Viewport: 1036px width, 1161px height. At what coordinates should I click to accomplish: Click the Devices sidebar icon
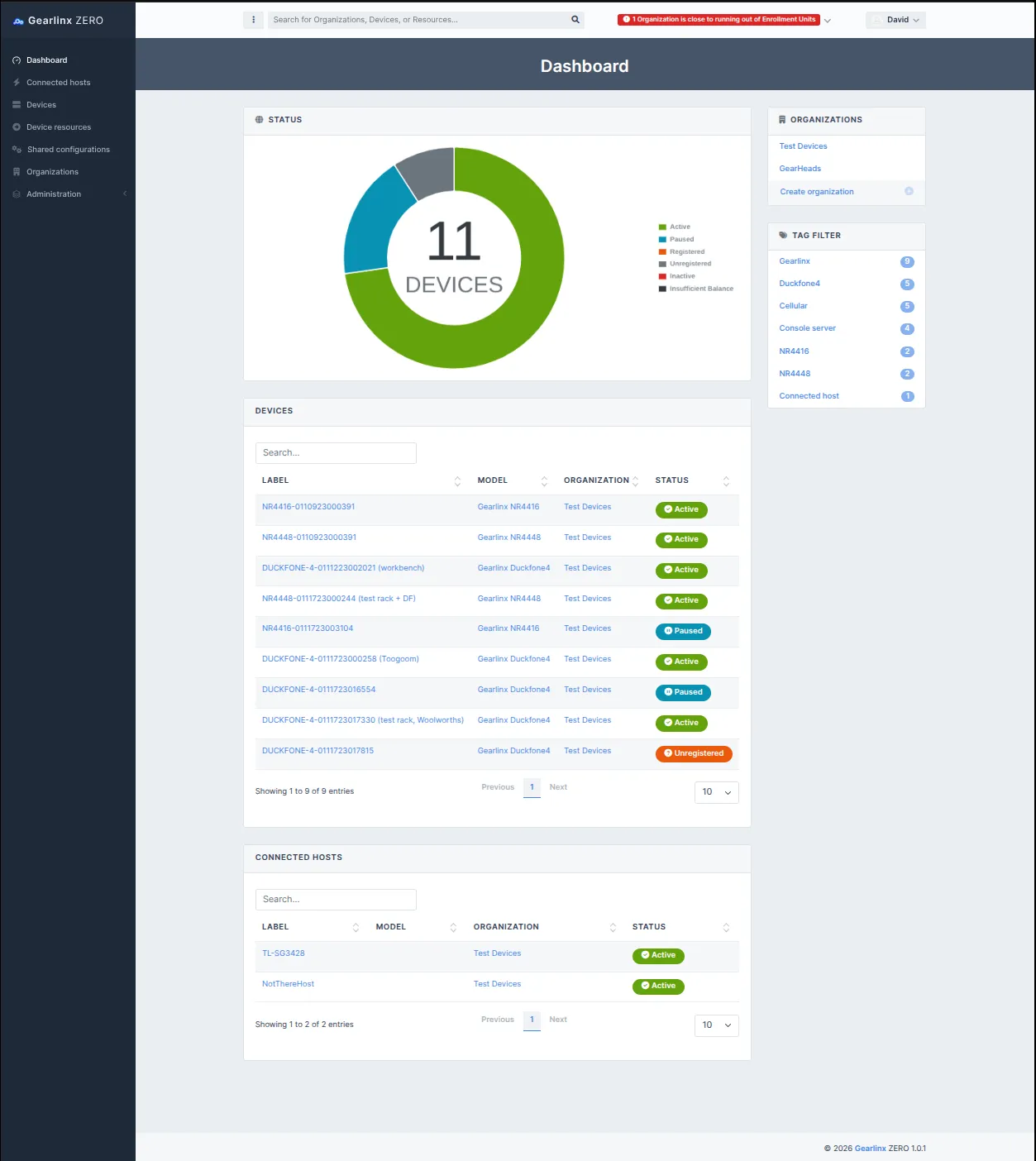coord(17,105)
